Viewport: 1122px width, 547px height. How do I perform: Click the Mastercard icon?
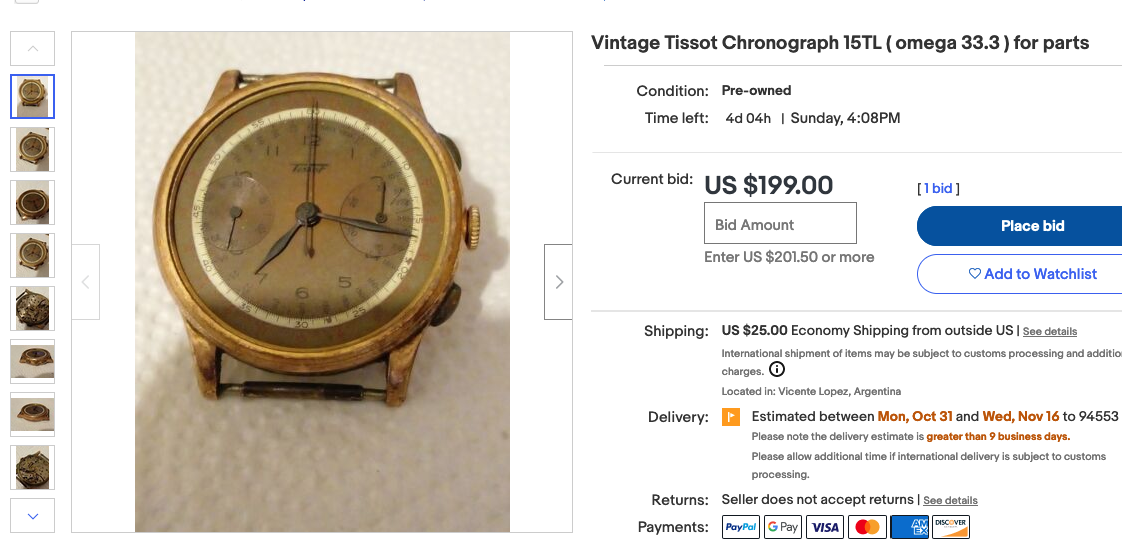(867, 527)
